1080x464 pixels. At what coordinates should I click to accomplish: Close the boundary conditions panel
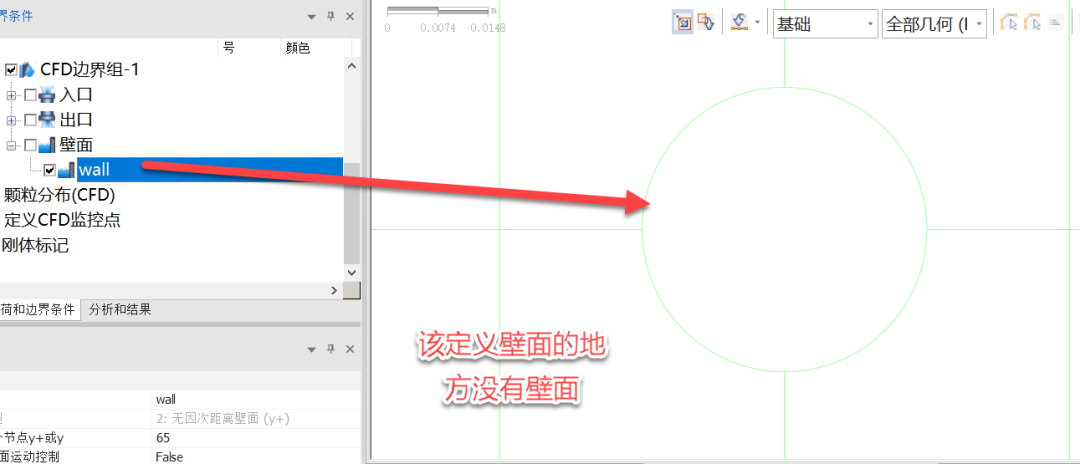coord(350,17)
